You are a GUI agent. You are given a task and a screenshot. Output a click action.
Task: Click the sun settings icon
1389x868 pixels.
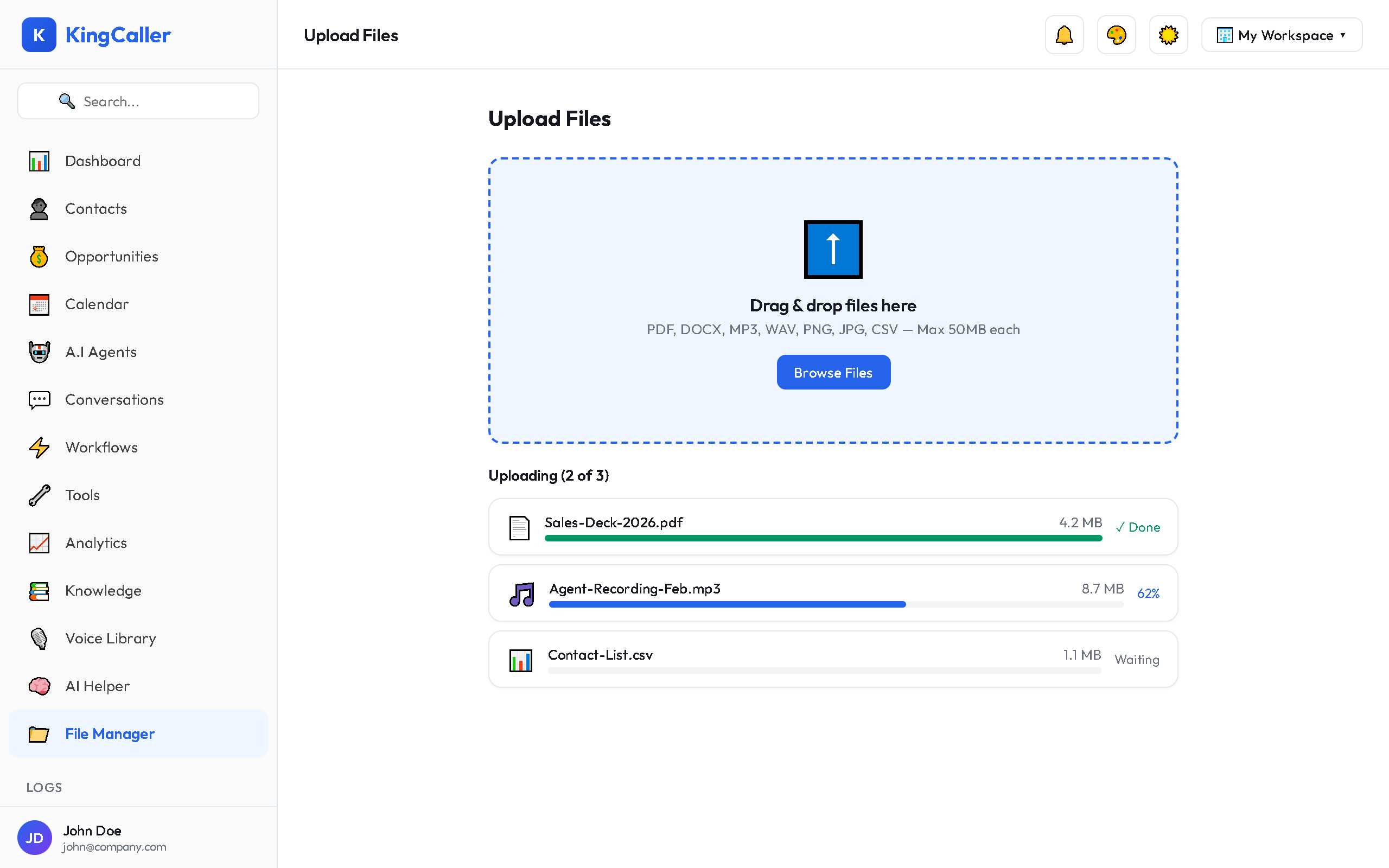(1168, 34)
